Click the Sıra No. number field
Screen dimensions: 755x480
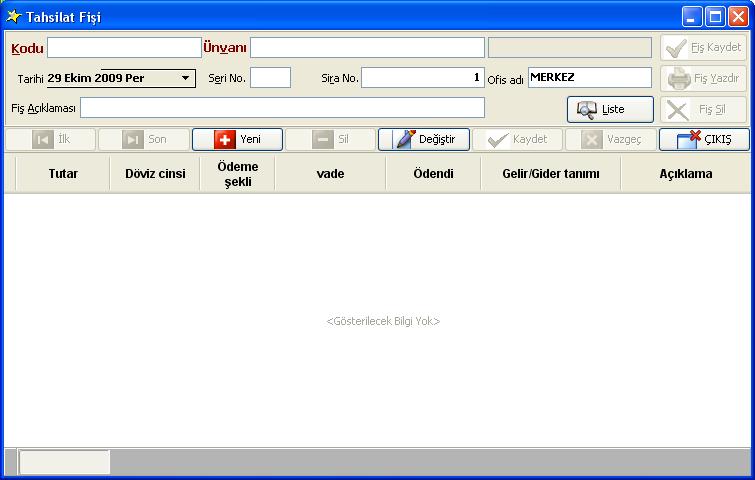coord(423,78)
